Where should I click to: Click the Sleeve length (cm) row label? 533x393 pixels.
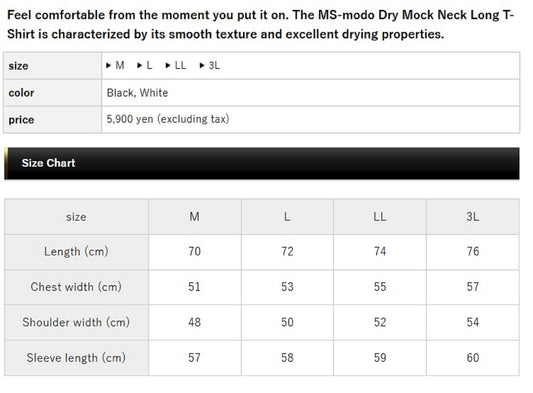[76, 358]
